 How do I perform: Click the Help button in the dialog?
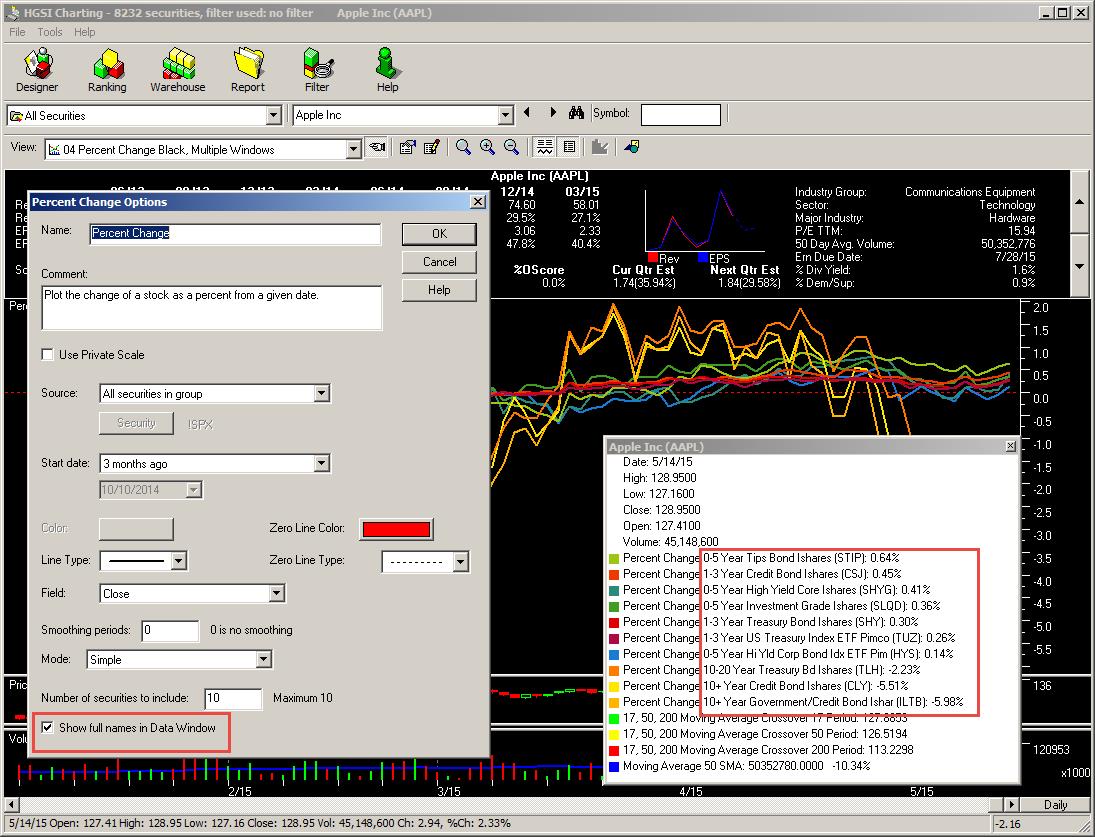439,290
